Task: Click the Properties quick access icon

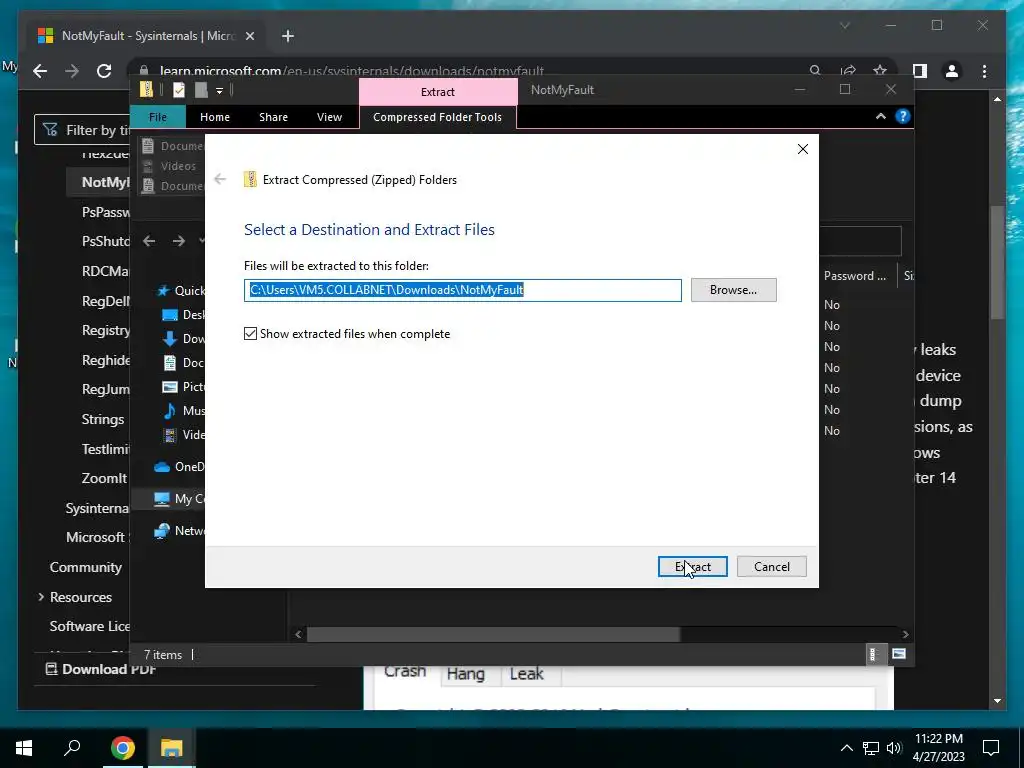Action: tap(178, 89)
